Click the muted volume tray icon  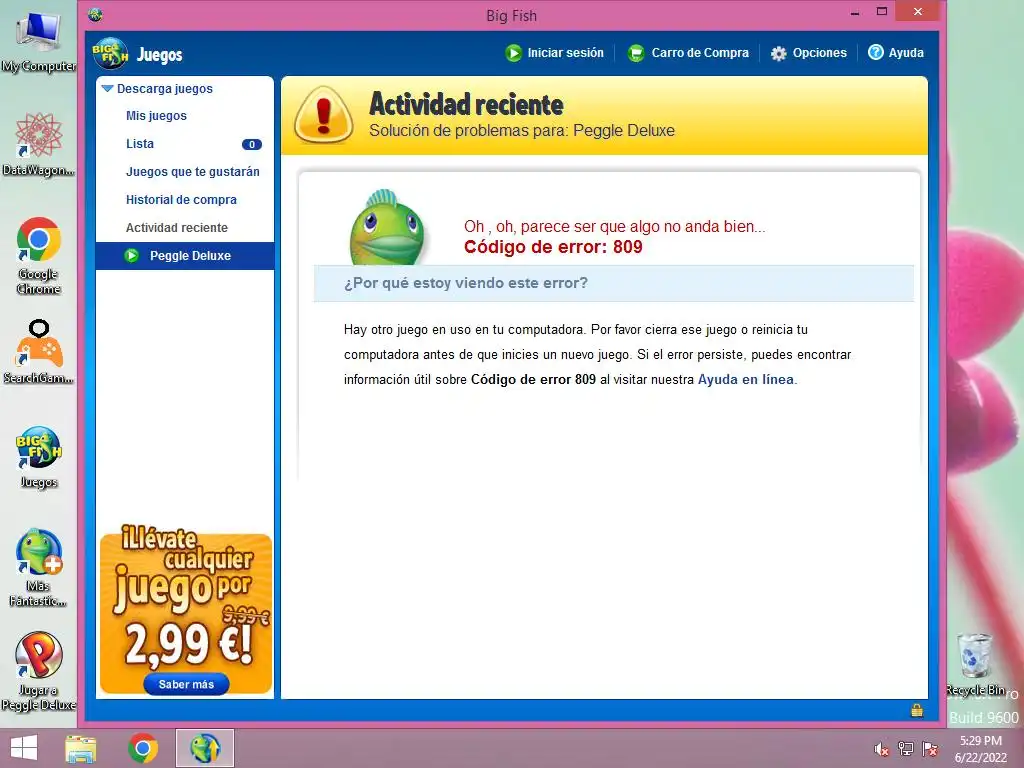click(x=881, y=749)
